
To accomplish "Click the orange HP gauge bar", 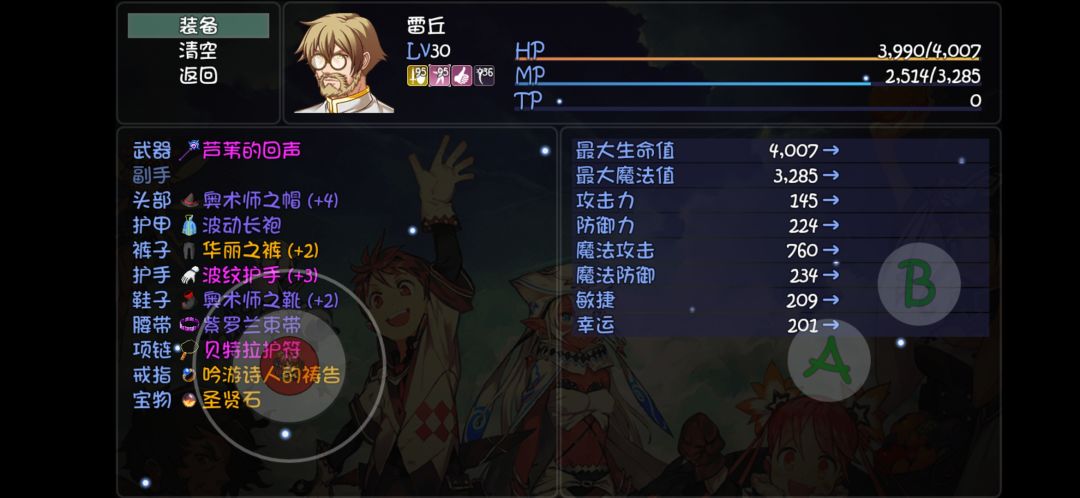I will click(747, 59).
